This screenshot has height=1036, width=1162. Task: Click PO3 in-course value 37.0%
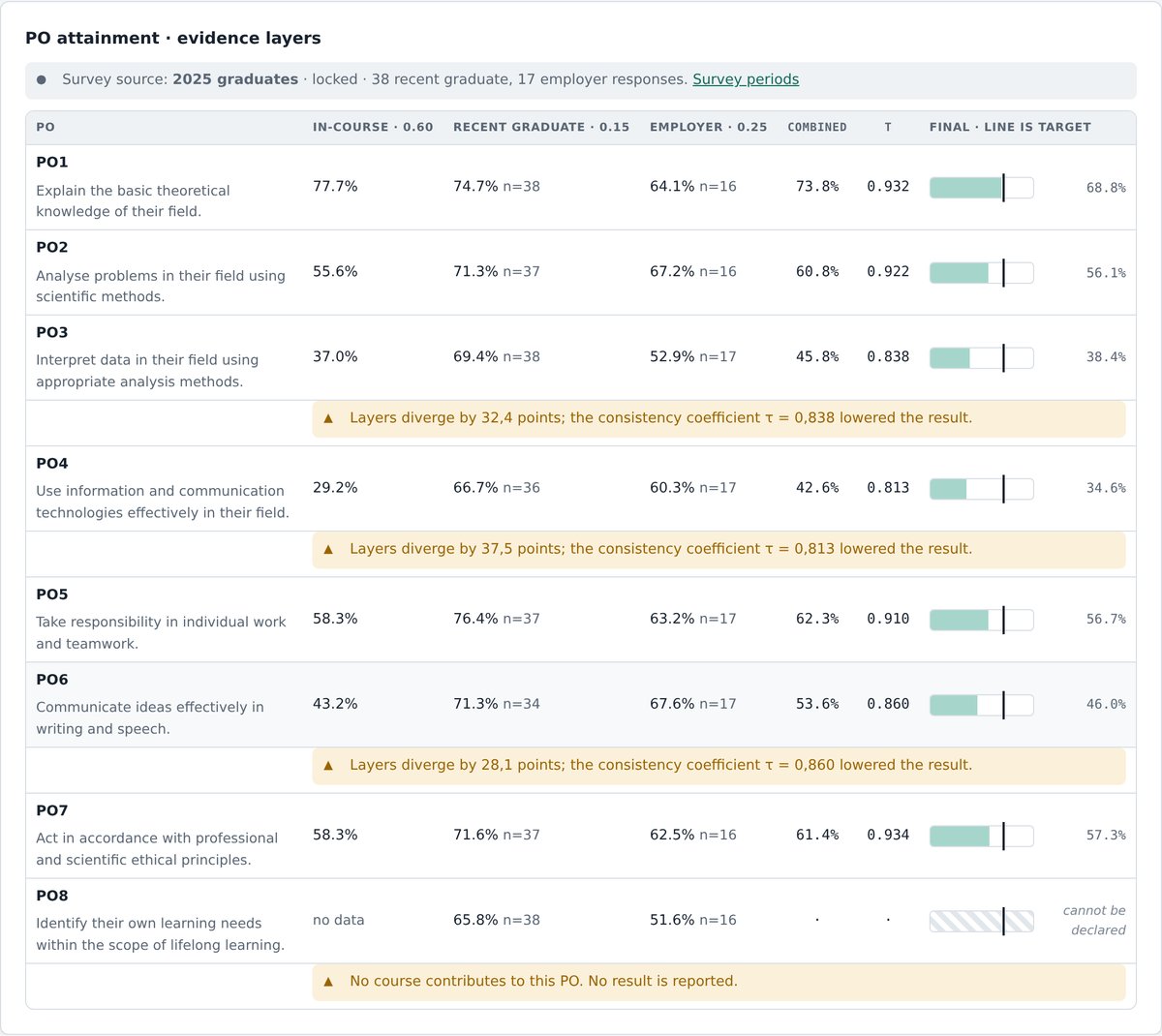coord(335,356)
